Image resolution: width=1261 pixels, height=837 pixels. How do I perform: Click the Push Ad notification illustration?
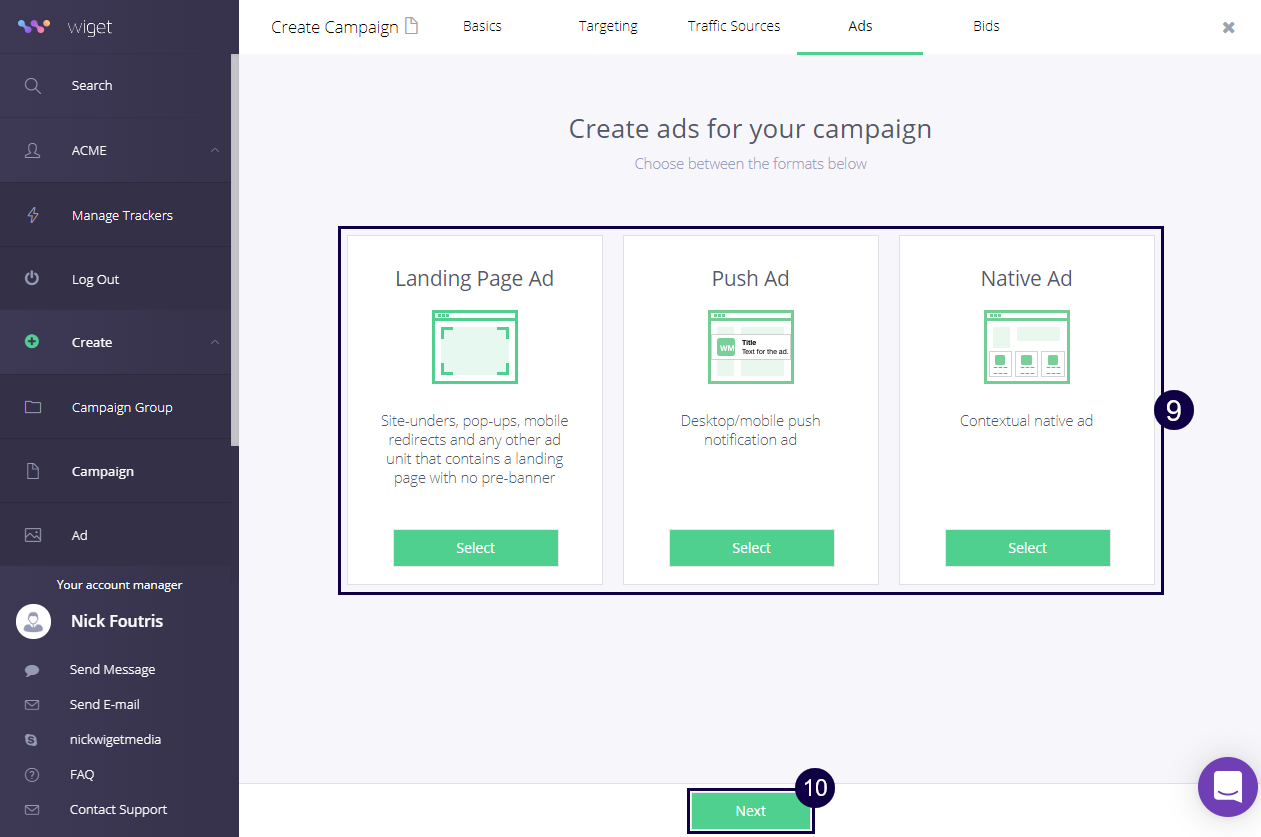tap(751, 347)
